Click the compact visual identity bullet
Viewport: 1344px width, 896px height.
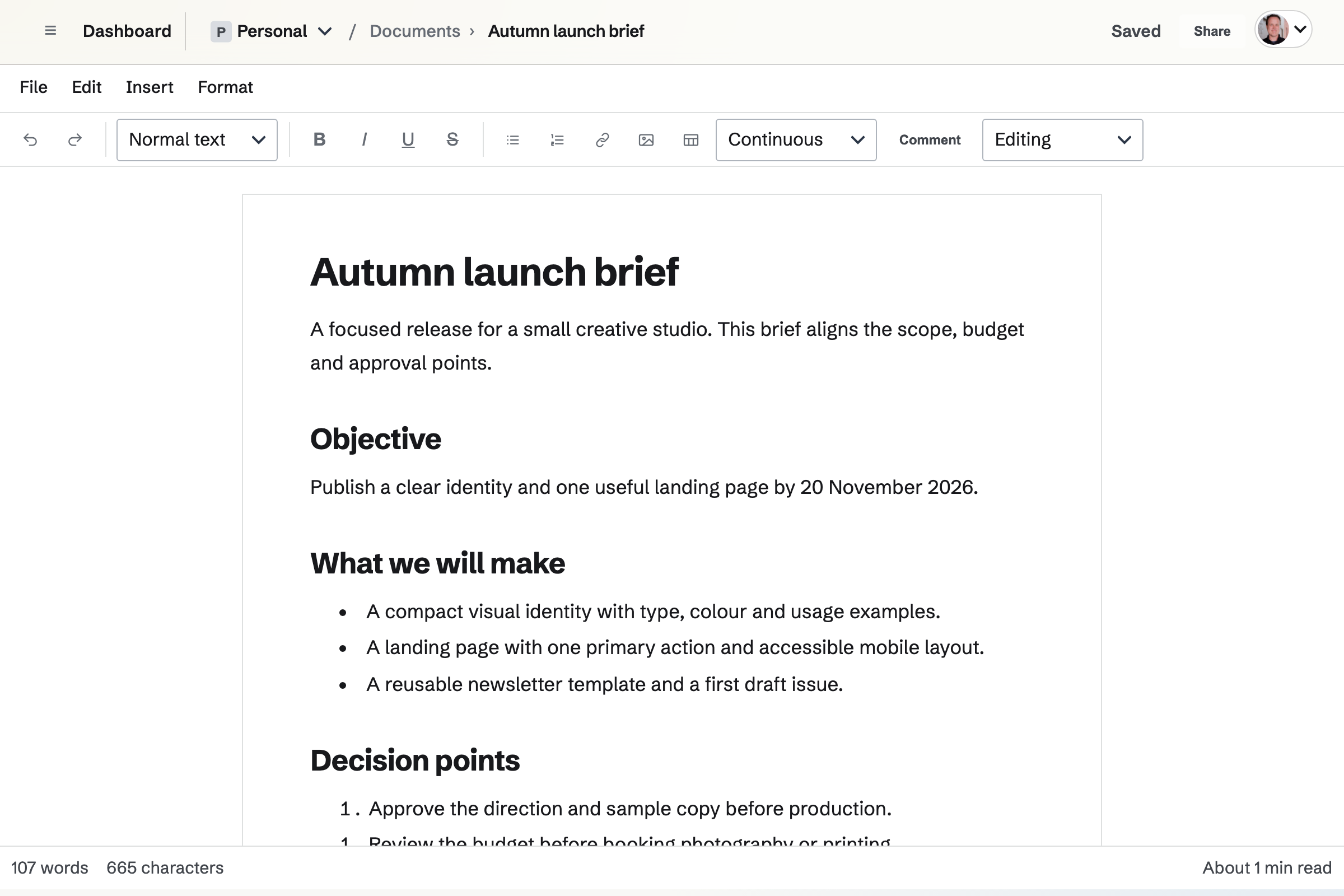(x=653, y=612)
